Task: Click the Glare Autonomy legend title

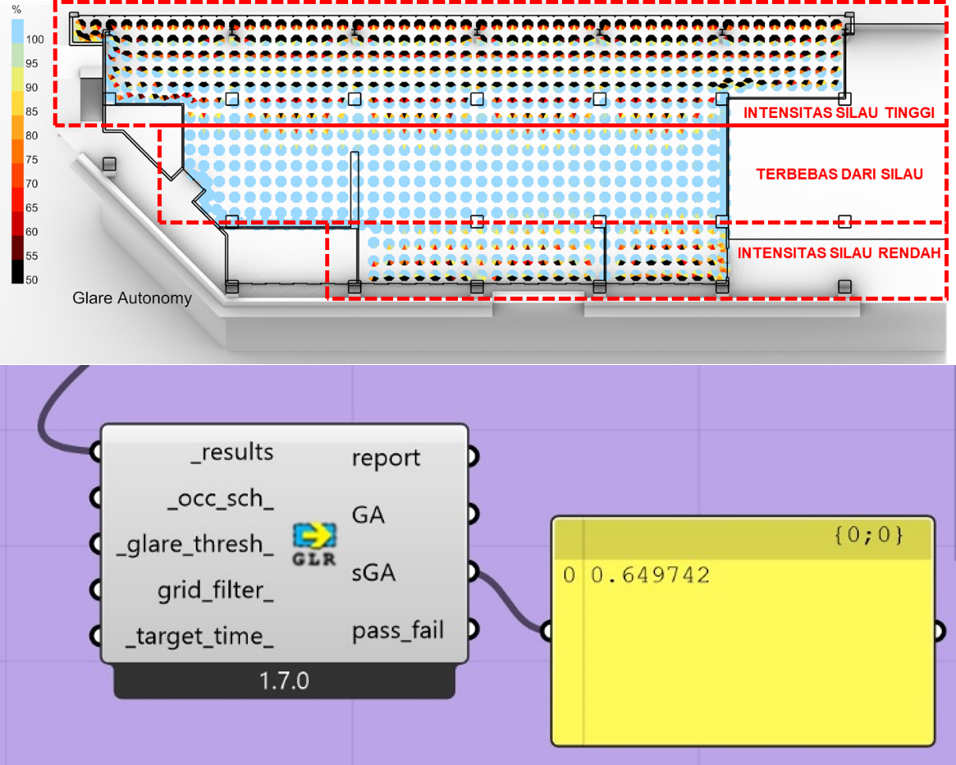Action: 132,298
